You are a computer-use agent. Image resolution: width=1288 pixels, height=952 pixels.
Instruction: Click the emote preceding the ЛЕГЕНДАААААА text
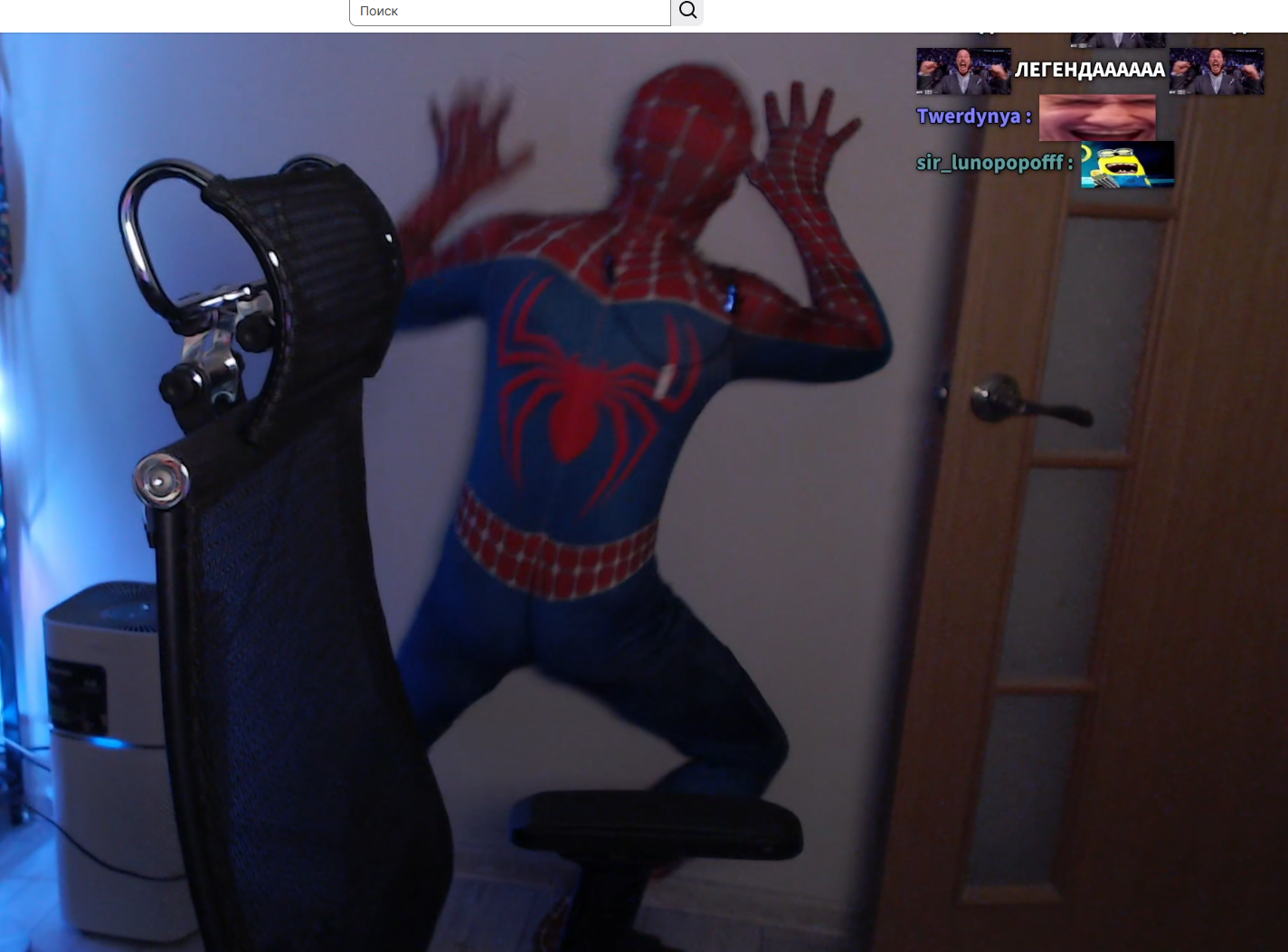pyautogui.click(x=963, y=71)
